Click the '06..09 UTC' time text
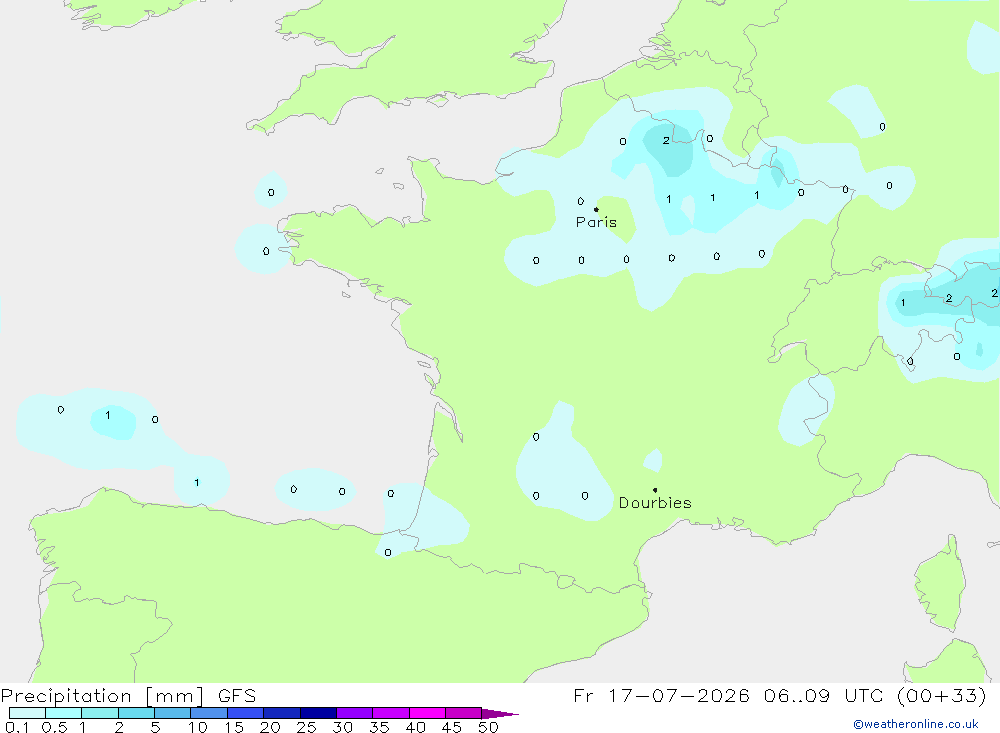 [x=823, y=695]
